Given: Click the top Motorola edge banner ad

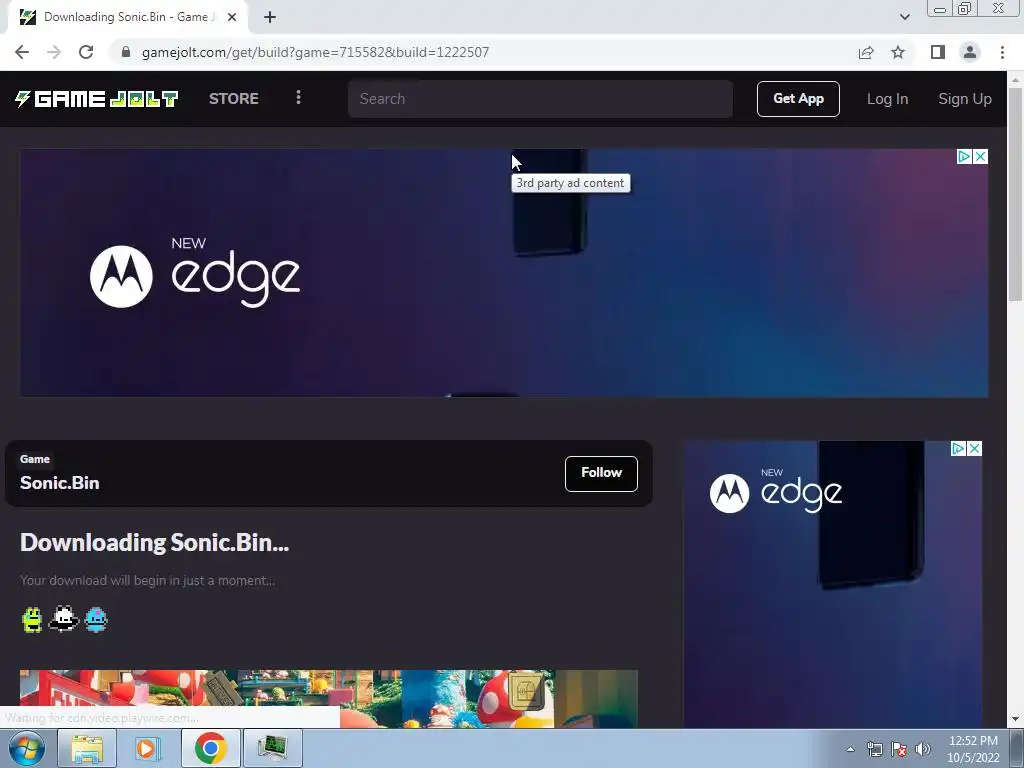Looking at the screenshot, I should 504,272.
